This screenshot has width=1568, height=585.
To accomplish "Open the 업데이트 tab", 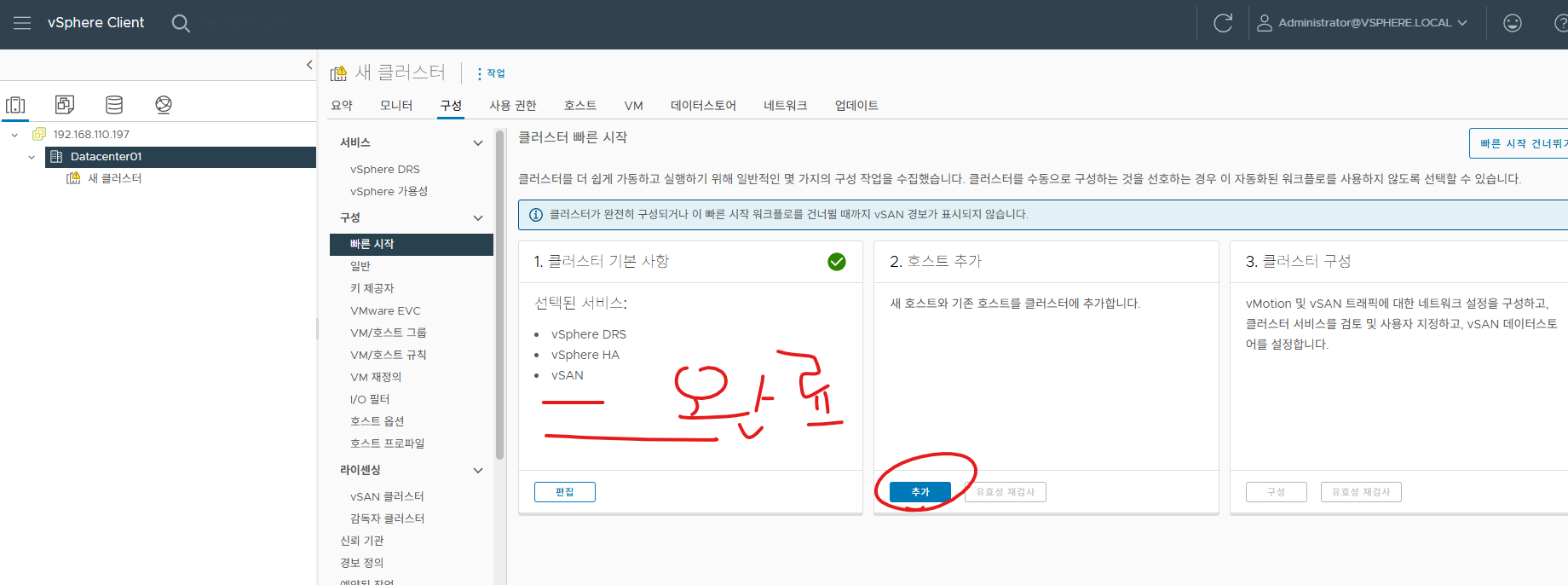I will (856, 106).
